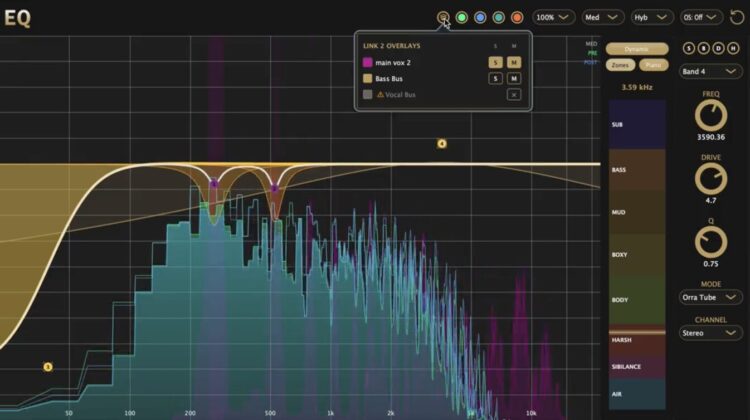
Task: Toggle solo for main vox 2 overlay
Action: (x=495, y=62)
